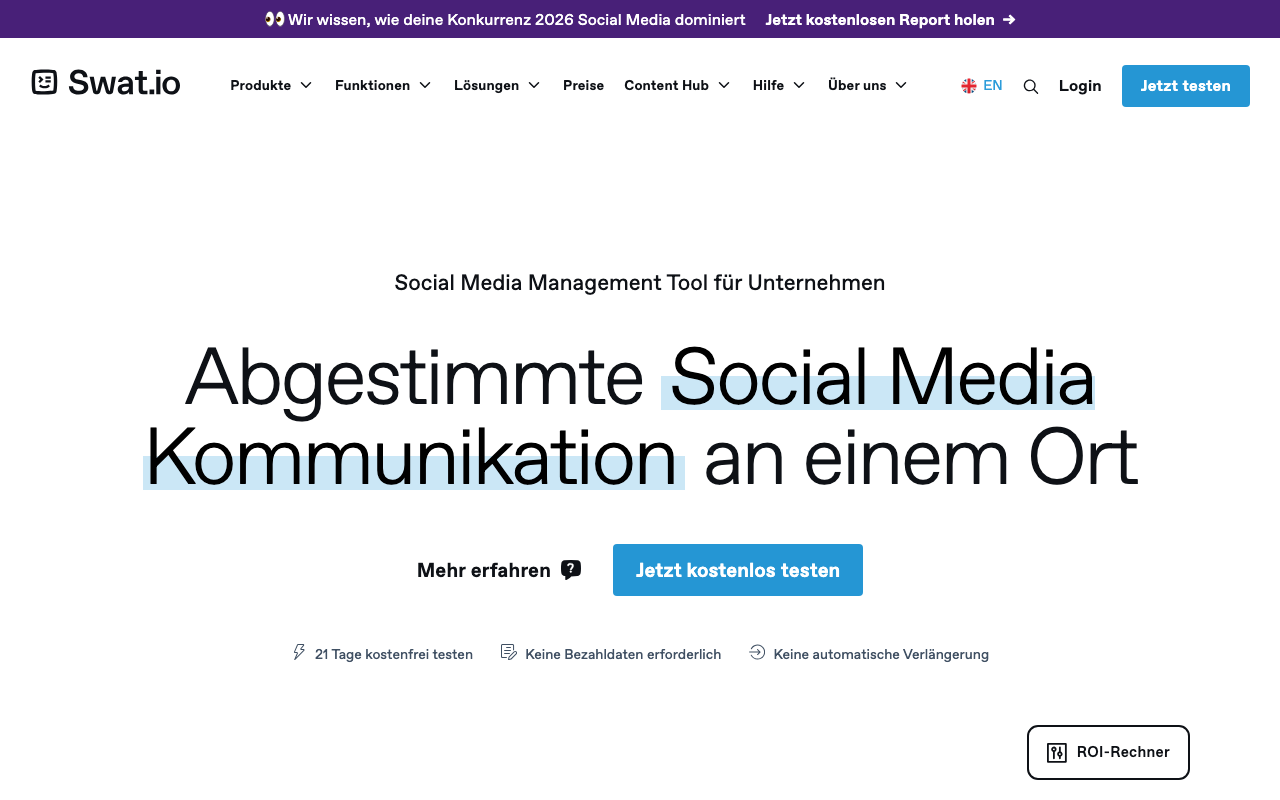Click the chat bubble question icon
This screenshot has width=1280, height=800.
pos(570,570)
